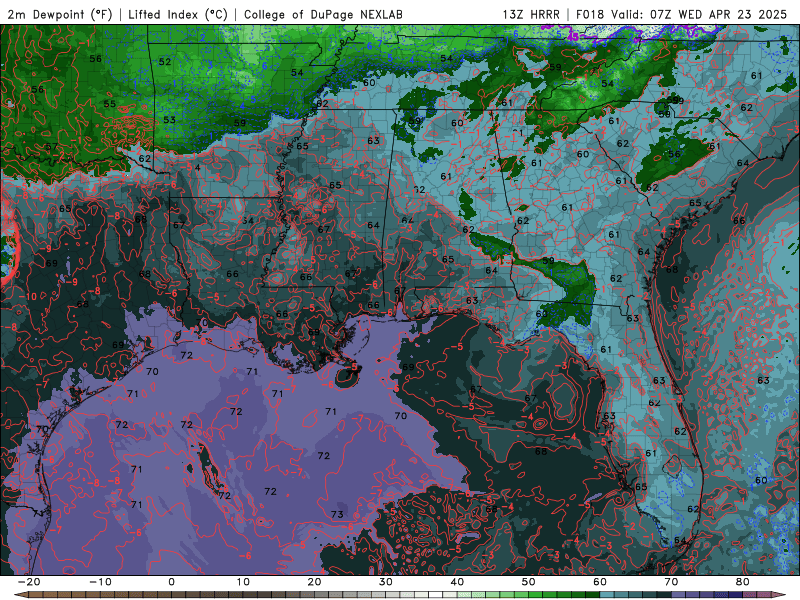This screenshot has width=800, height=600.
Task: Click the colorbar tick label '60'
Action: click(600, 582)
